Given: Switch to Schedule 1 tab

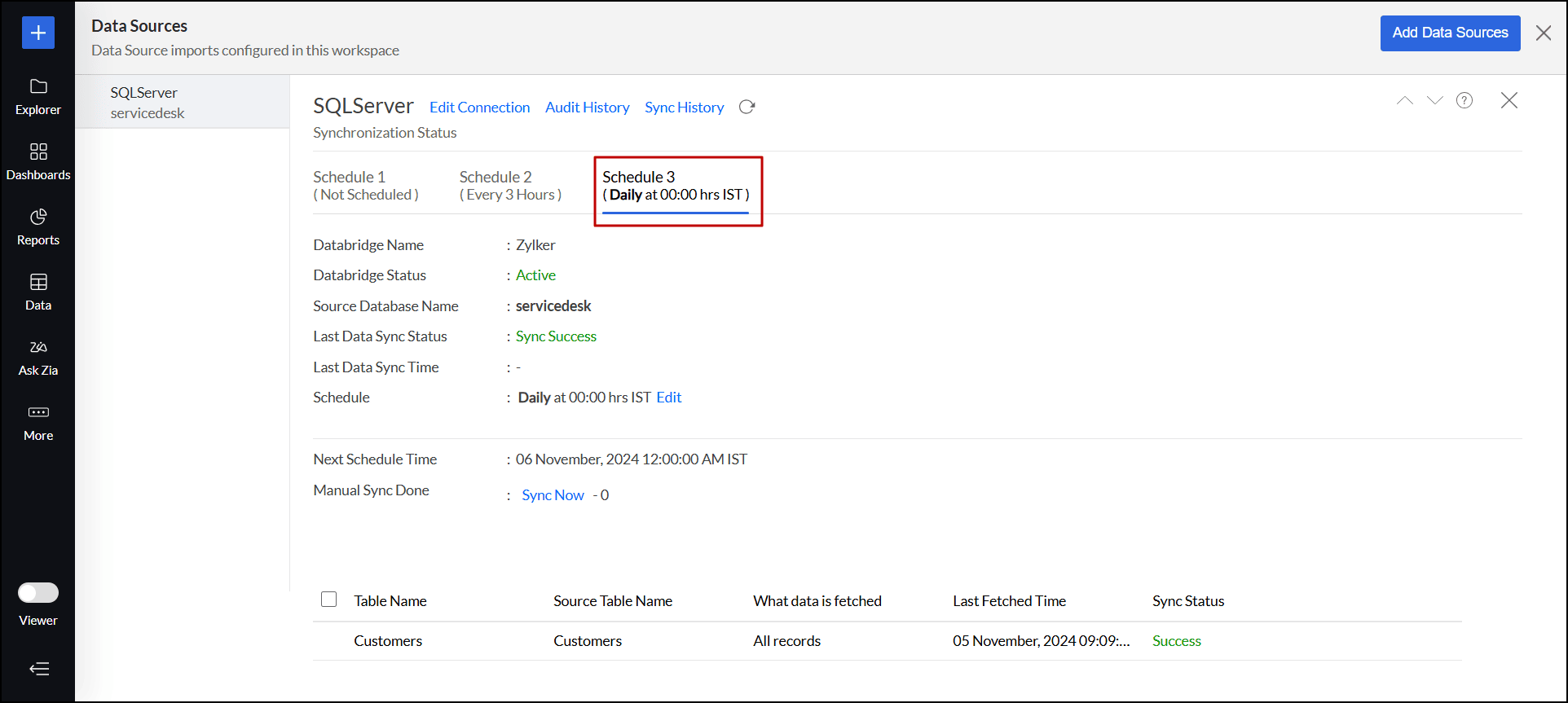Looking at the screenshot, I should pos(366,186).
